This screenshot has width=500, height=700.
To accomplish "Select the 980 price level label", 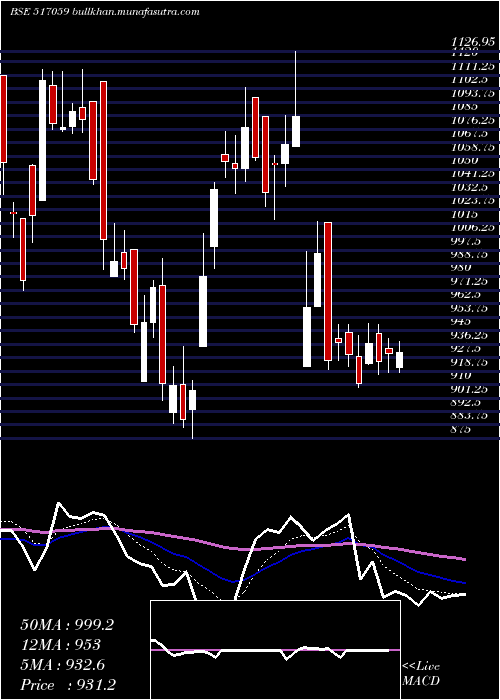I will tap(461, 267).
